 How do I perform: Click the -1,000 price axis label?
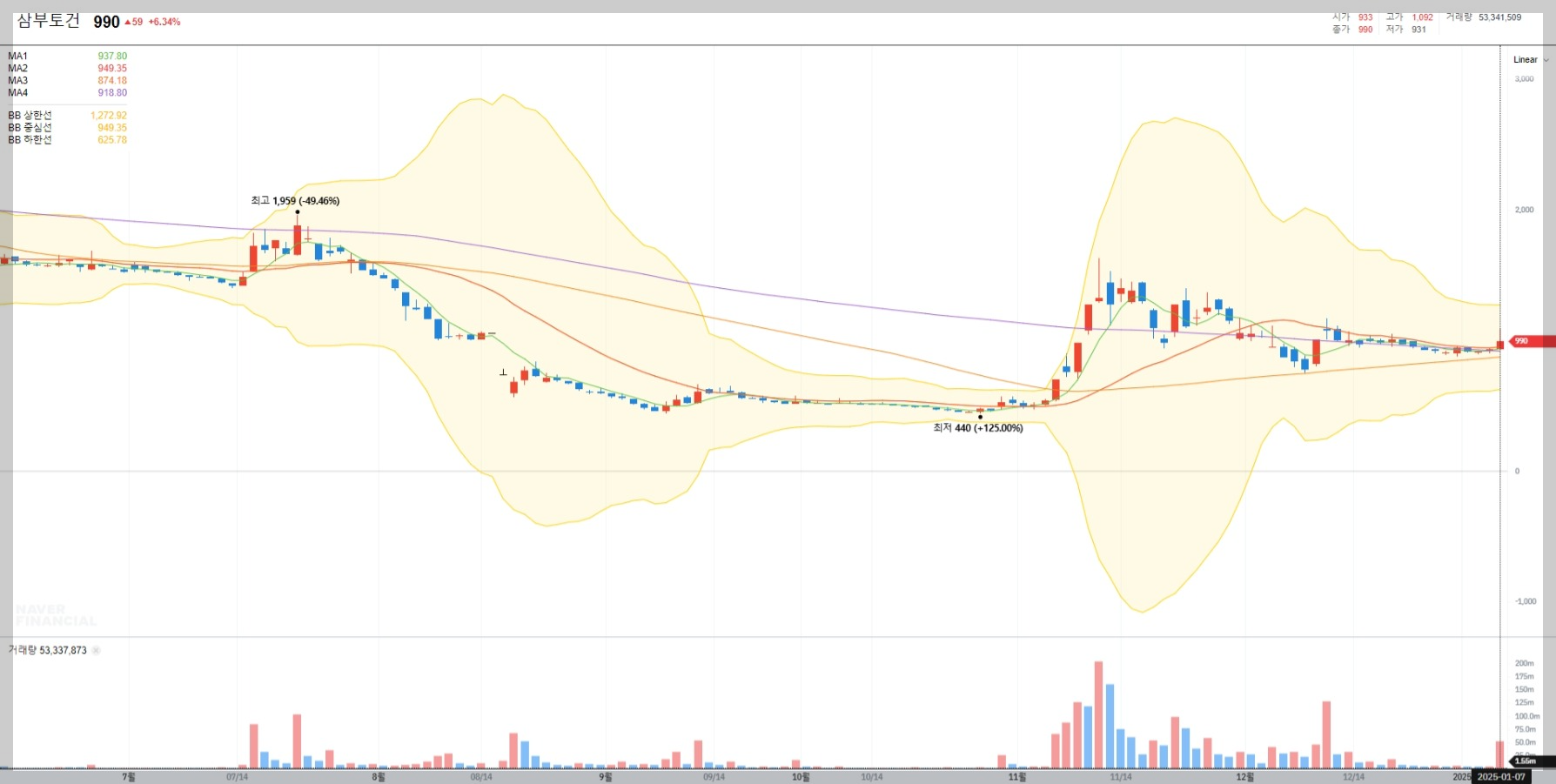point(1526,601)
